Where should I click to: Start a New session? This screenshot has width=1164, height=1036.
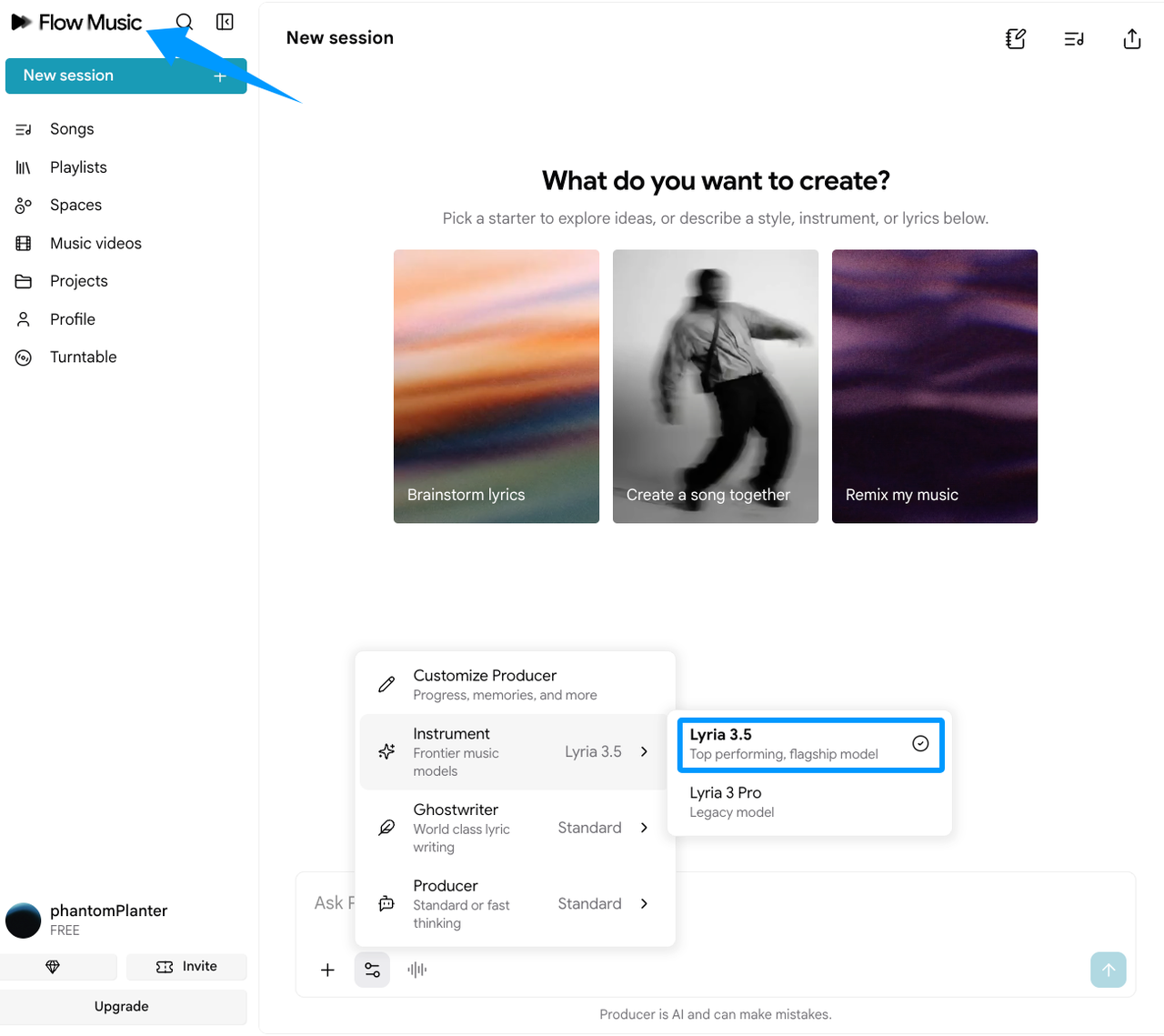(125, 75)
